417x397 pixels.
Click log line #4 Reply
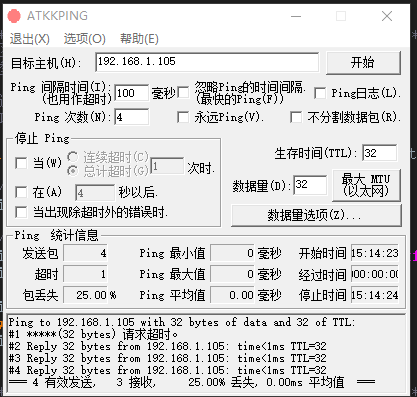pos(168,370)
